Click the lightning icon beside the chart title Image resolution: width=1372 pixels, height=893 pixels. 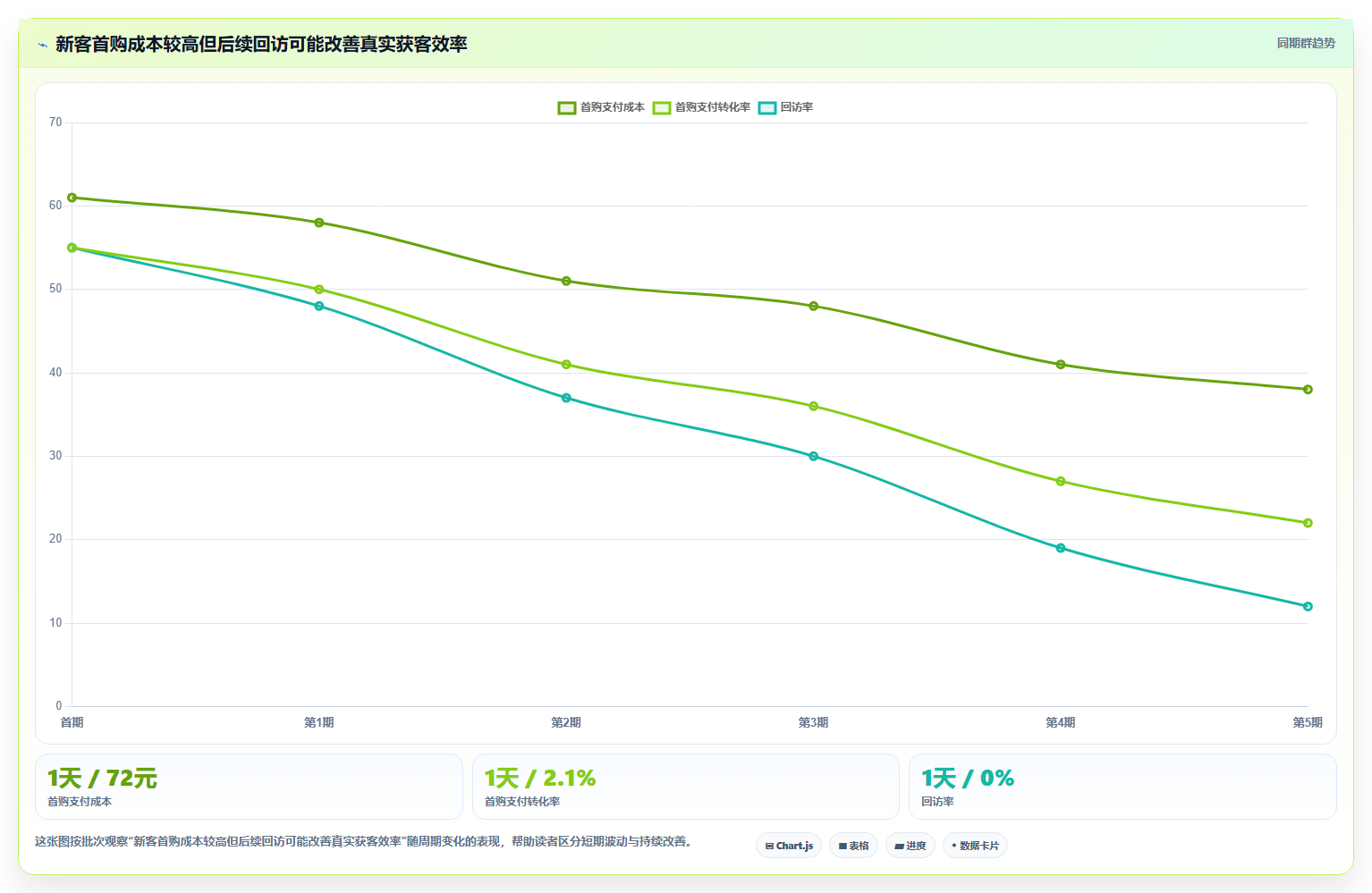42,45
